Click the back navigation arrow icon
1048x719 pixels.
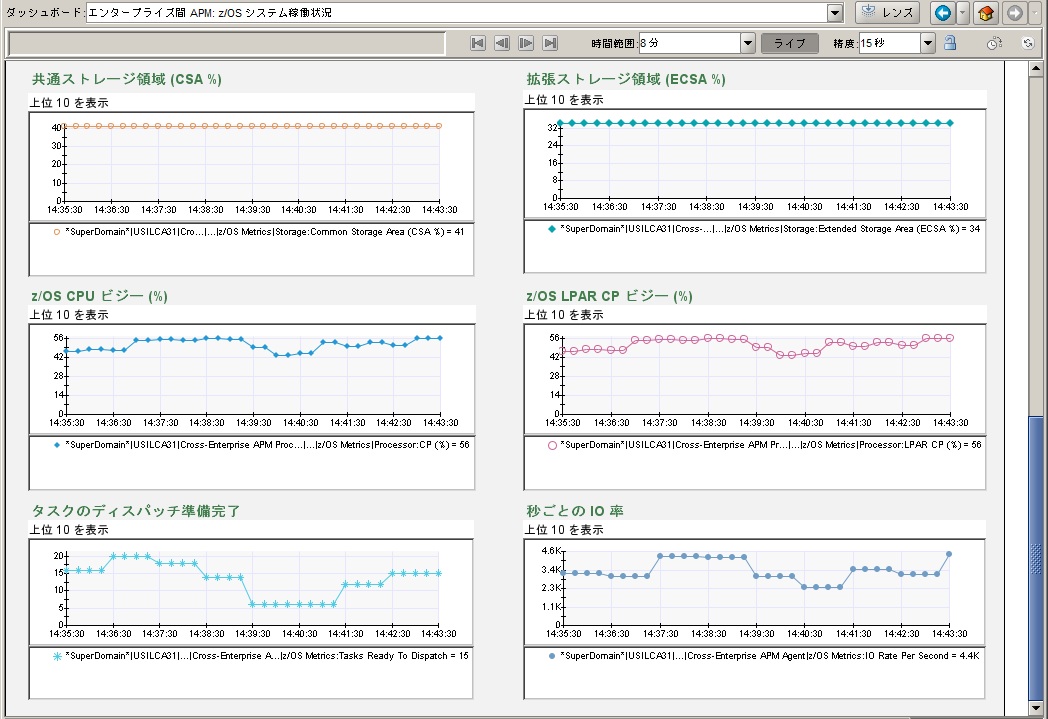(942, 13)
